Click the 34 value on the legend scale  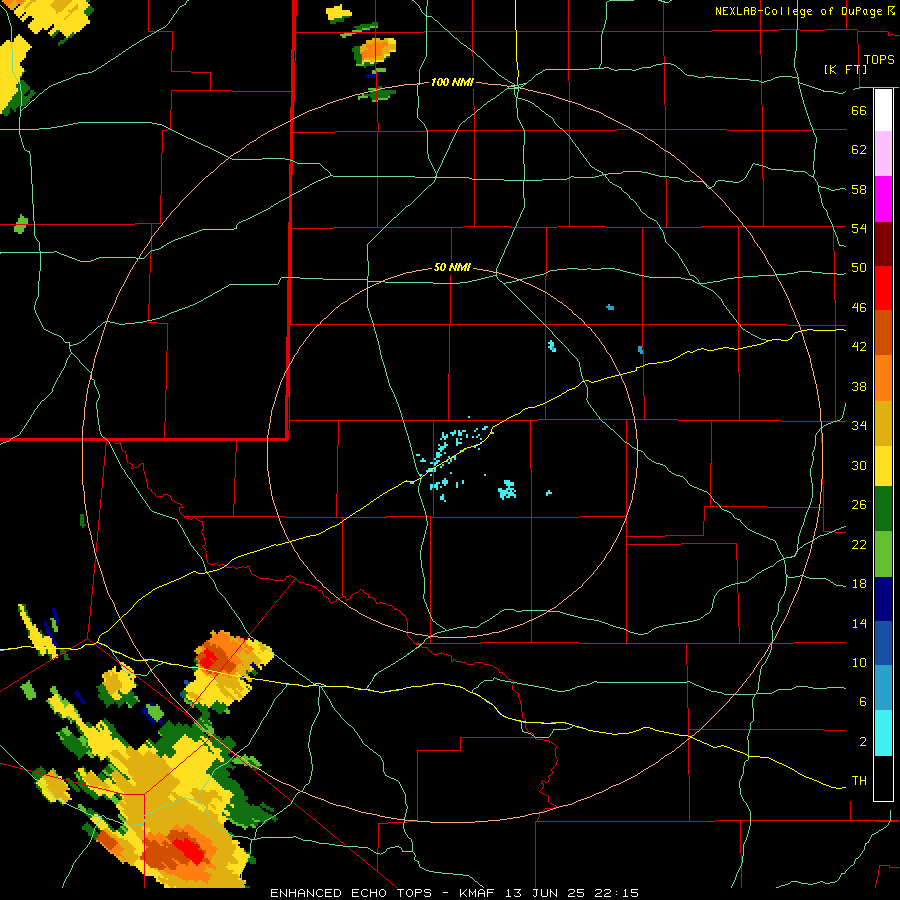coord(859,426)
